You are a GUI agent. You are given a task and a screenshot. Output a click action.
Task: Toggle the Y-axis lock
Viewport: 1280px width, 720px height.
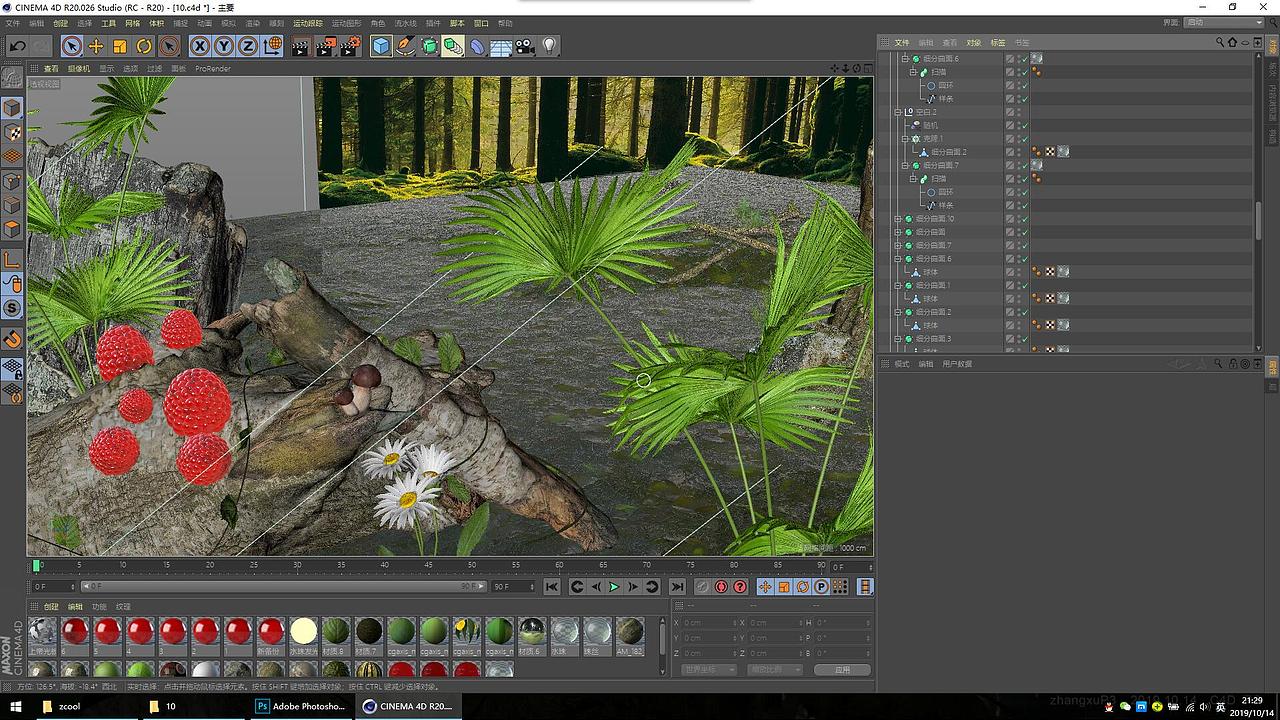click(224, 46)
